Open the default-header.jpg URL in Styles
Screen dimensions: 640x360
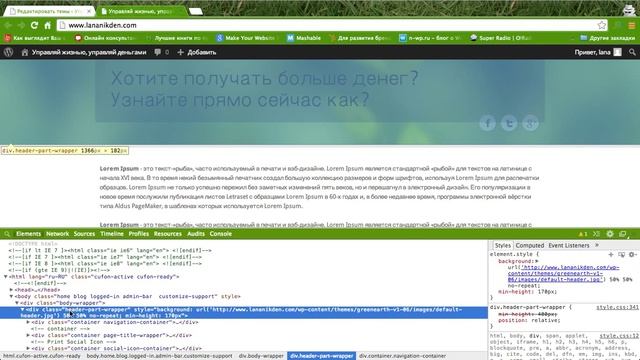click(563, 273)
